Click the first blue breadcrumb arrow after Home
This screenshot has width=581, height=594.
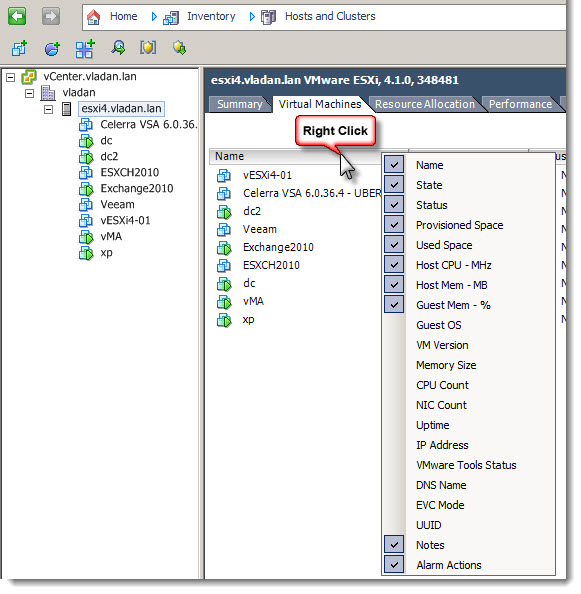pos(154,17)
